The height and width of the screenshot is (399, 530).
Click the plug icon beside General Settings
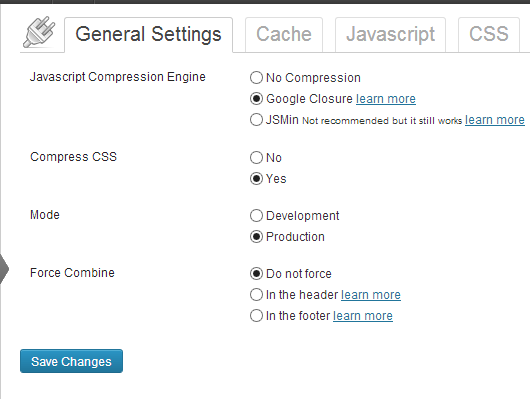coord(39,32)
